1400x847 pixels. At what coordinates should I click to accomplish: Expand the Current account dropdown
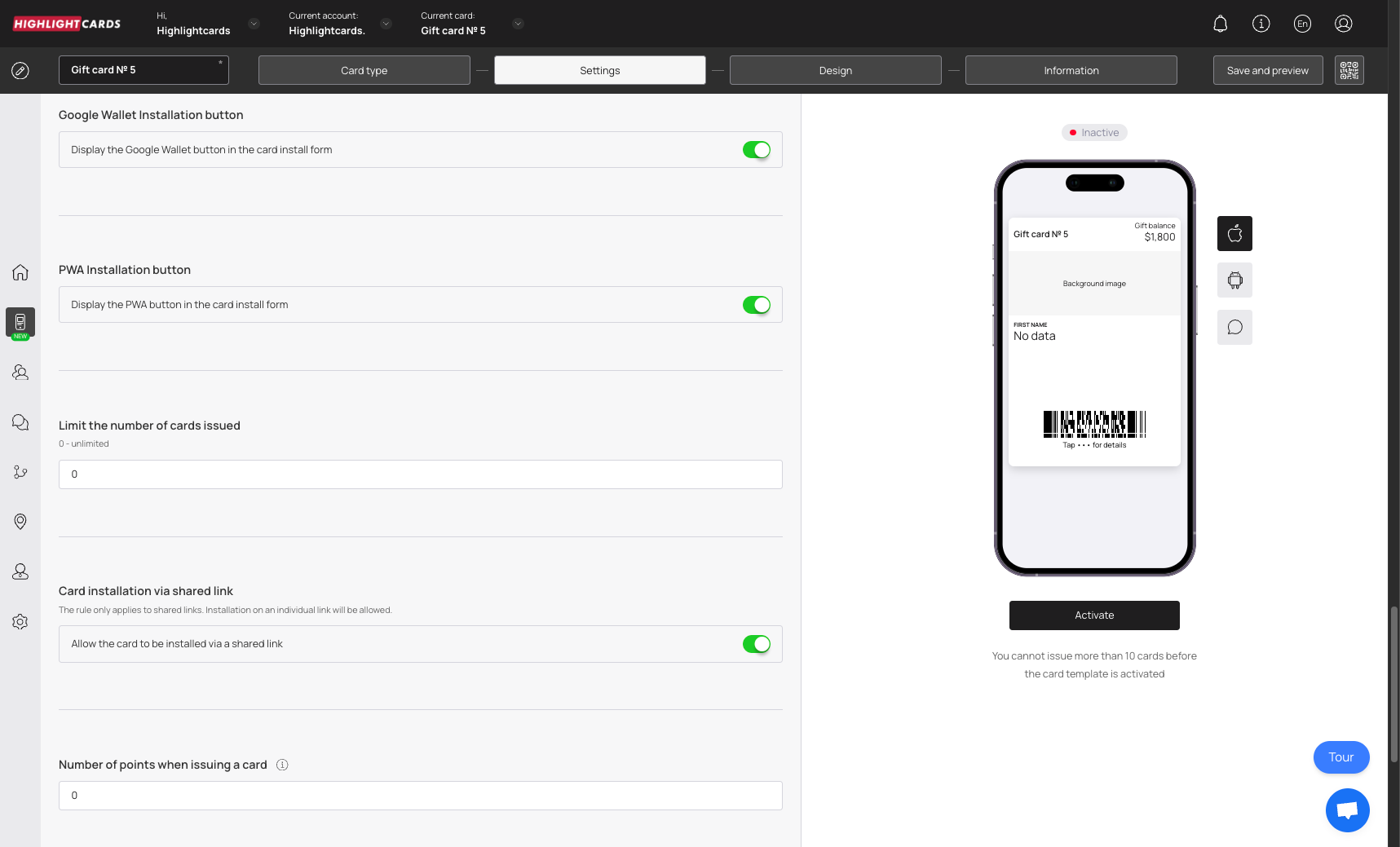click(x=386, y=24)
